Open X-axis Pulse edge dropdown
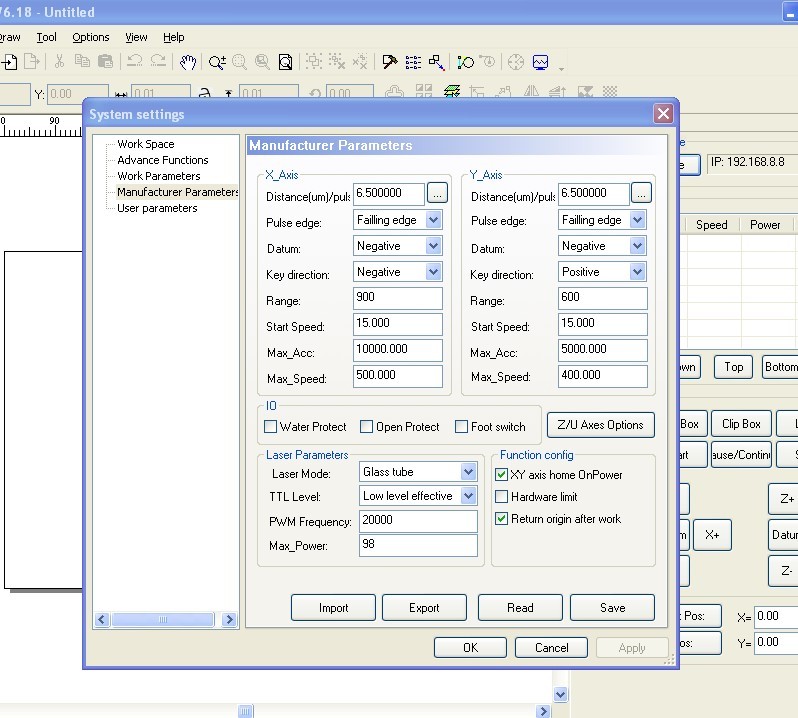This screenshot has height=718, width=798. click(x=433, y=220)
